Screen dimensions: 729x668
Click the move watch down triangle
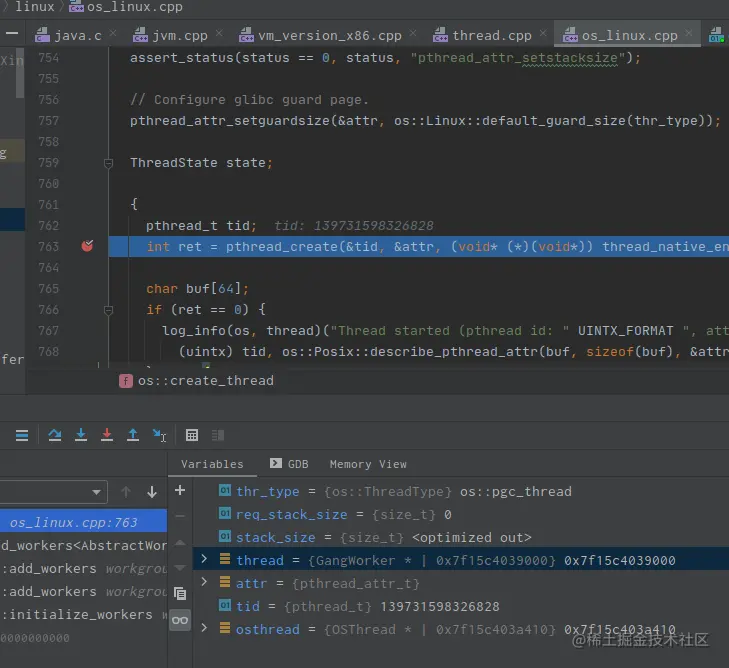(x=180, y=568)
